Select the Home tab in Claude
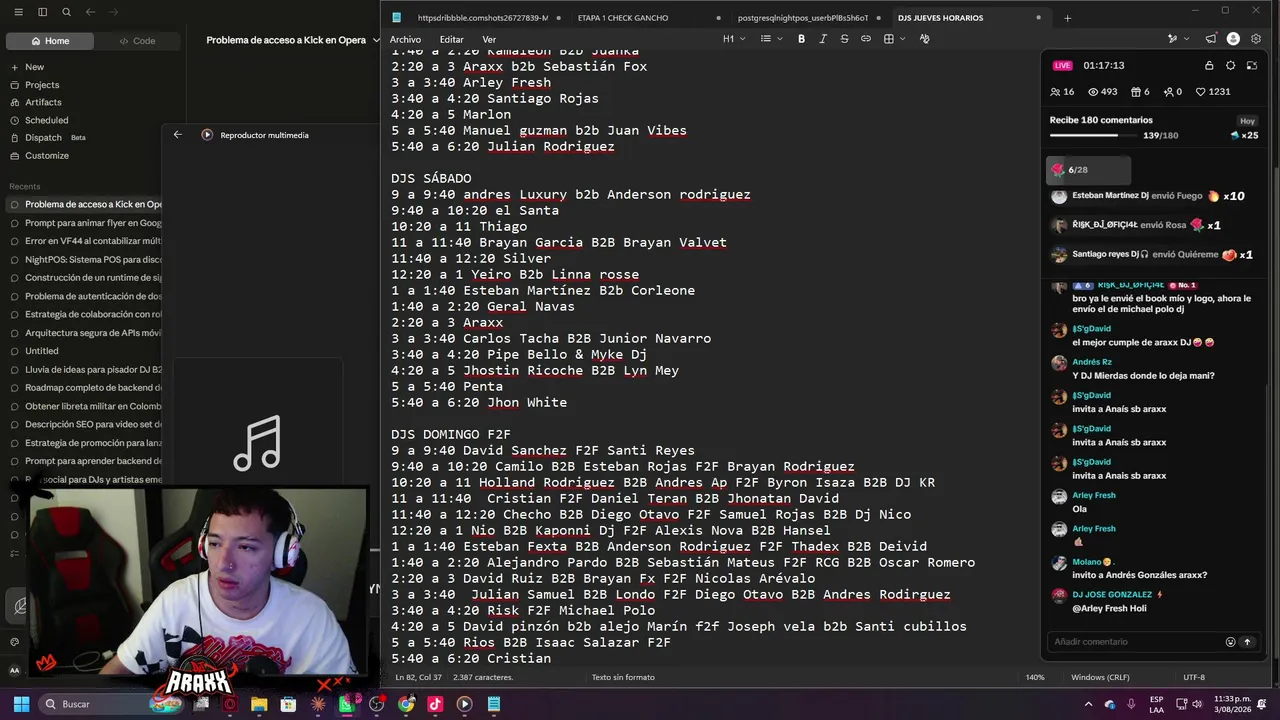 (50, 41)
